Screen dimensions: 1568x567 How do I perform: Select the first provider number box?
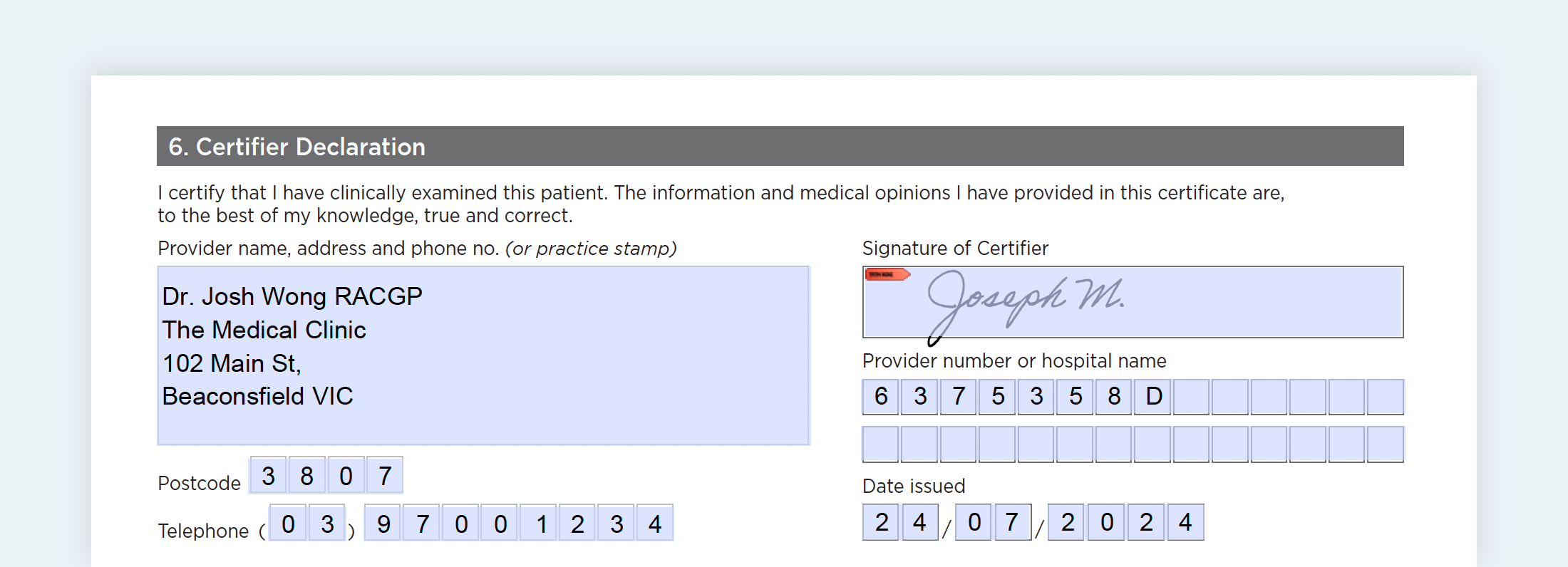click(881, 397)
